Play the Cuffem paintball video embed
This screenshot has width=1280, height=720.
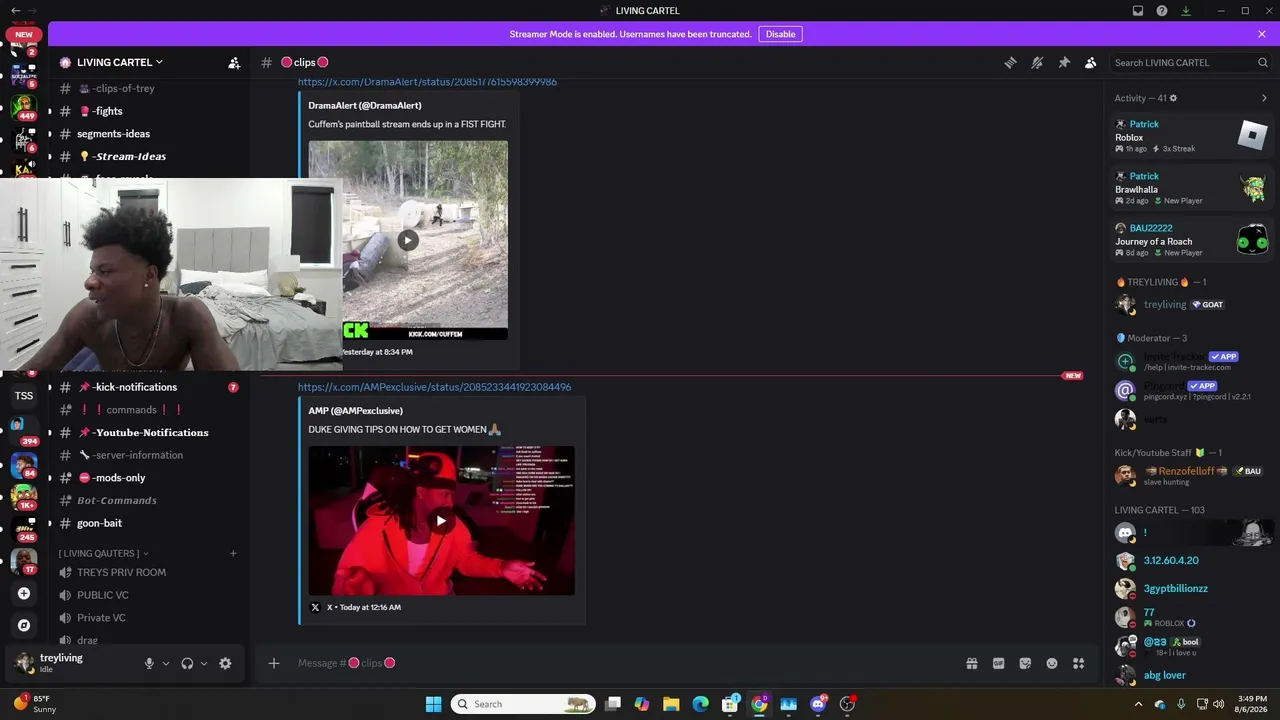[408, 240]
